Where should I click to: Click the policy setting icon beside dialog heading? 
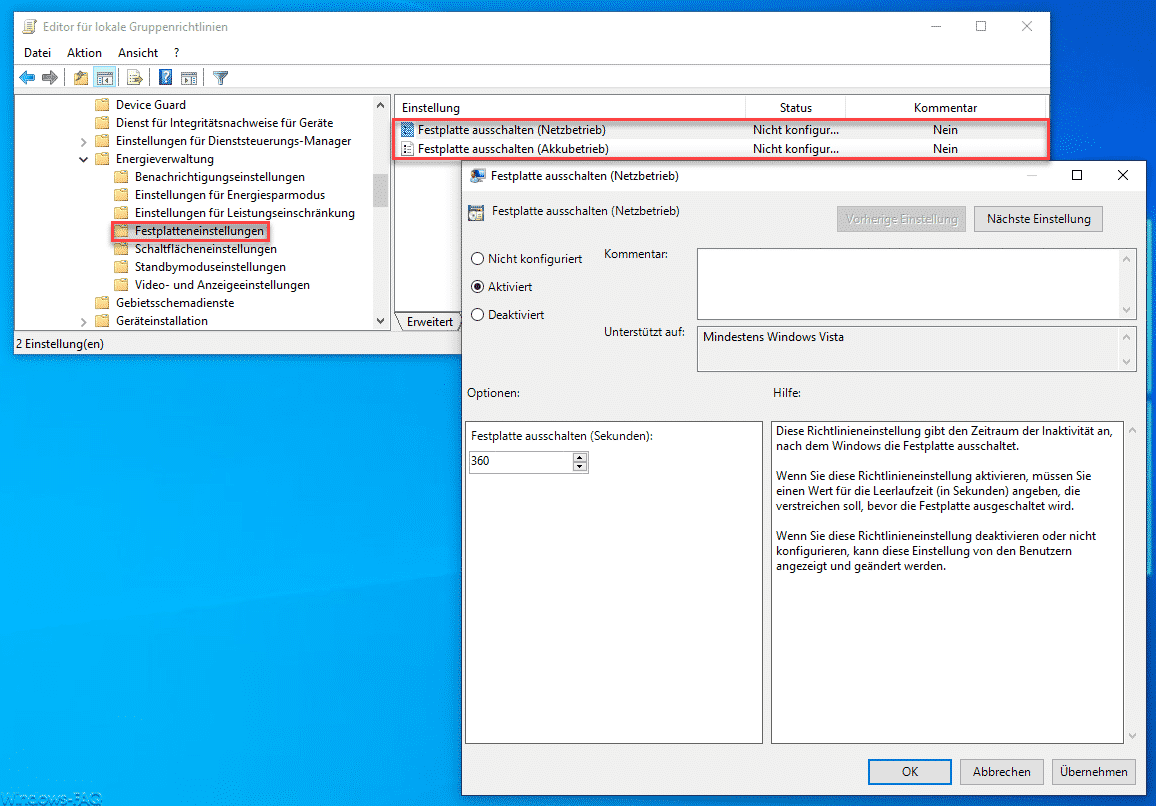[x=476, y=212]
